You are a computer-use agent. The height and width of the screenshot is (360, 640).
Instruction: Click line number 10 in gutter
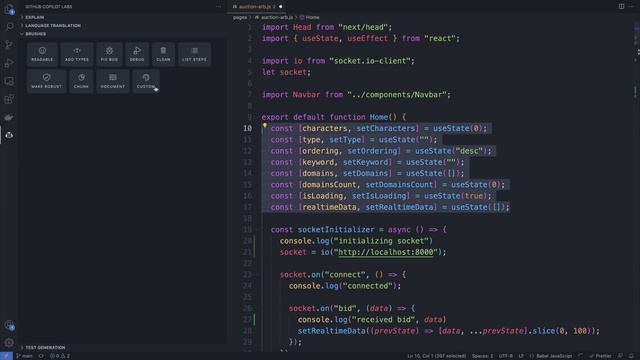click(247, 129)
